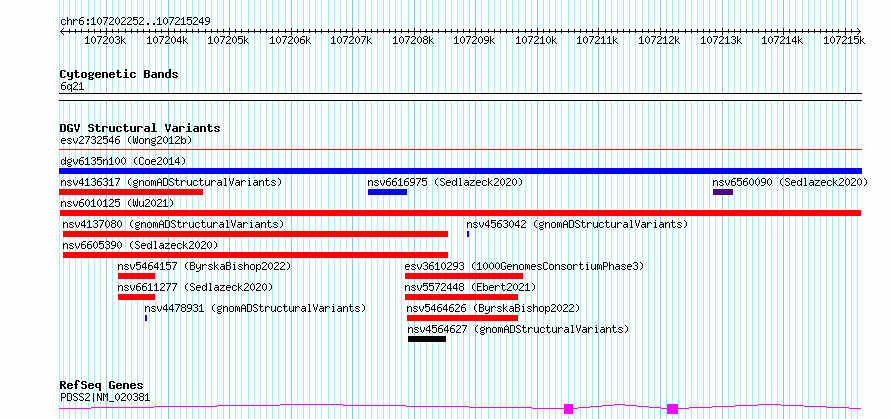Click the 107210k ruler tick label
Screen dimensions: 890x419
coord(536,40)
